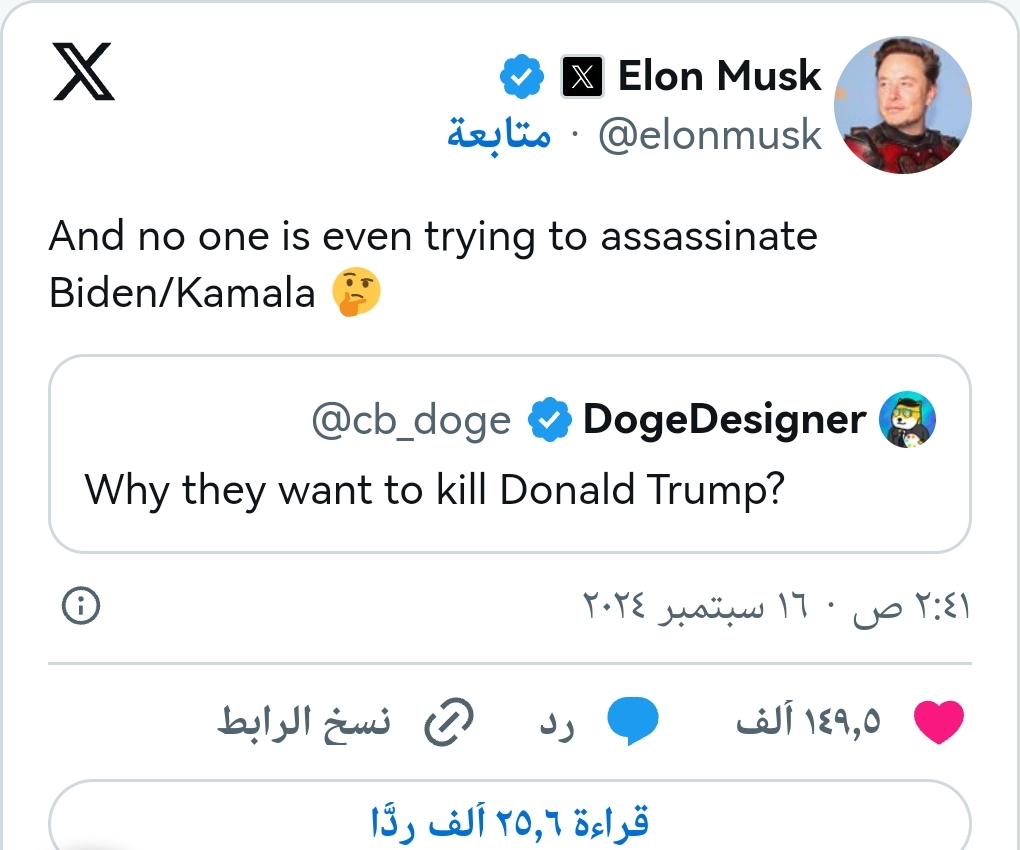Click the DogeDesigner avatar icon

click(906, 419)
